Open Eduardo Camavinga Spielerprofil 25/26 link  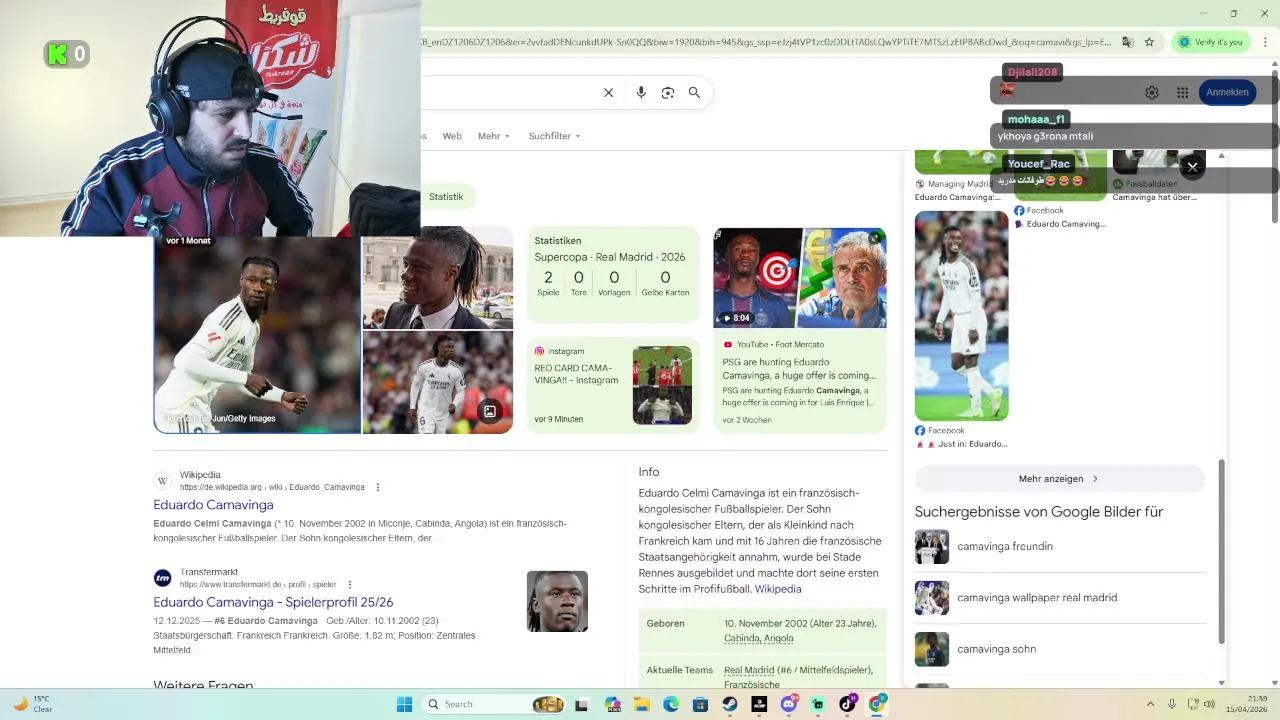click(273, 602)
